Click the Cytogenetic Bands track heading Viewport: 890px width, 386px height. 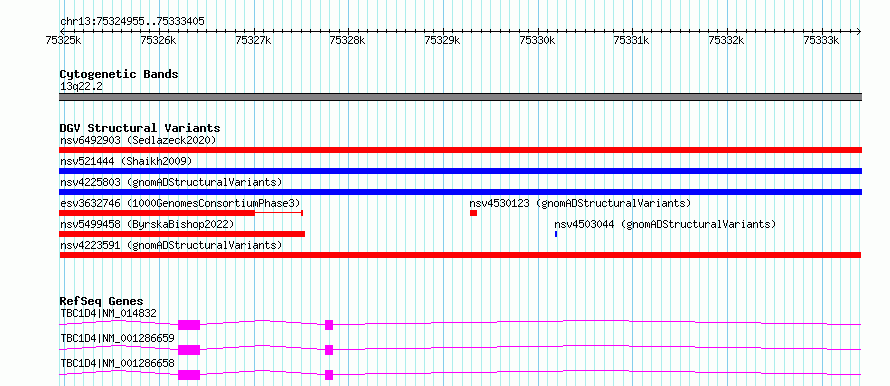pos(119,74)
